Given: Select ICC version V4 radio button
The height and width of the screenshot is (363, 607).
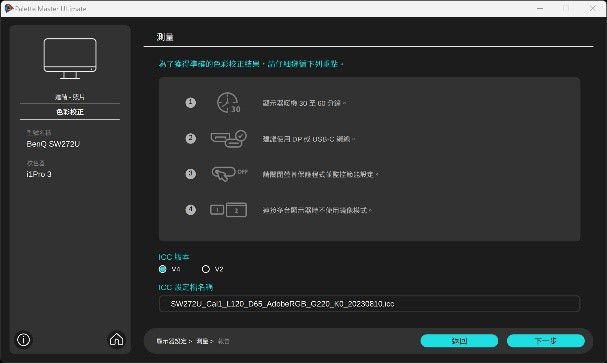Looking at the screenshot, I should 163,269.
